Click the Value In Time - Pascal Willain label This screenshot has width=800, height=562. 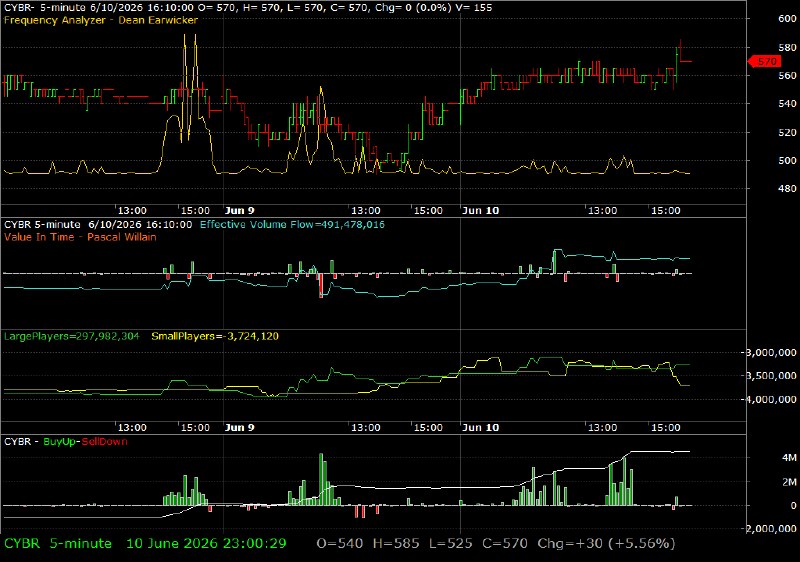tap(80, 237)
